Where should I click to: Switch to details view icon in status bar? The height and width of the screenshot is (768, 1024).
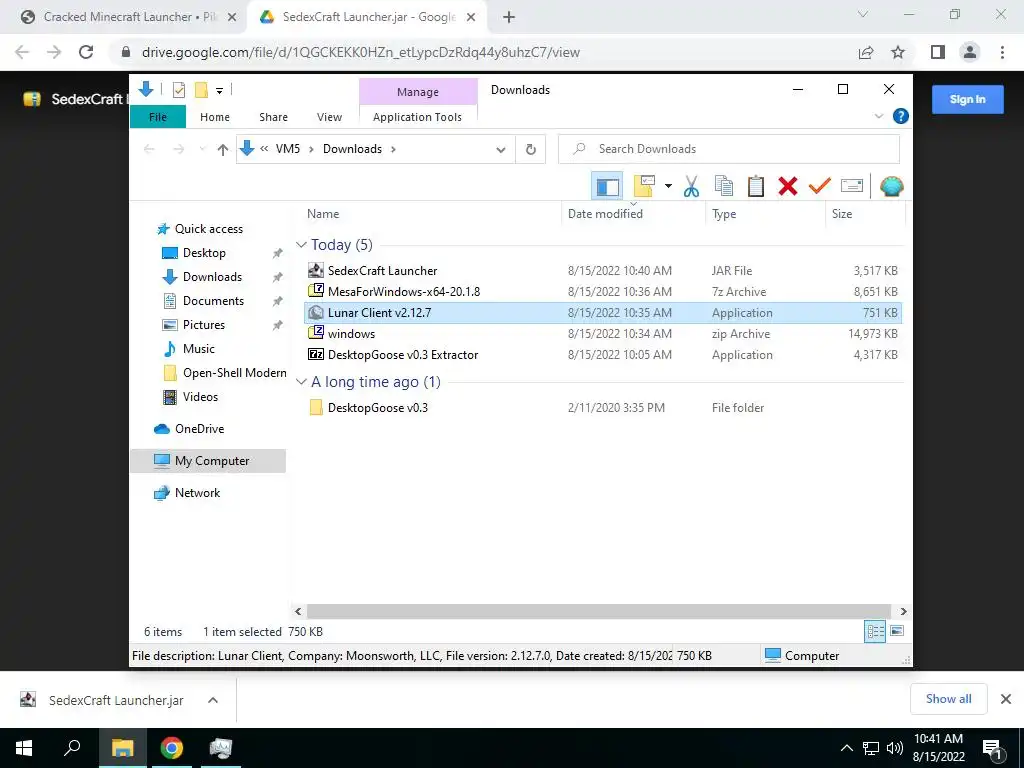(875, 632)
